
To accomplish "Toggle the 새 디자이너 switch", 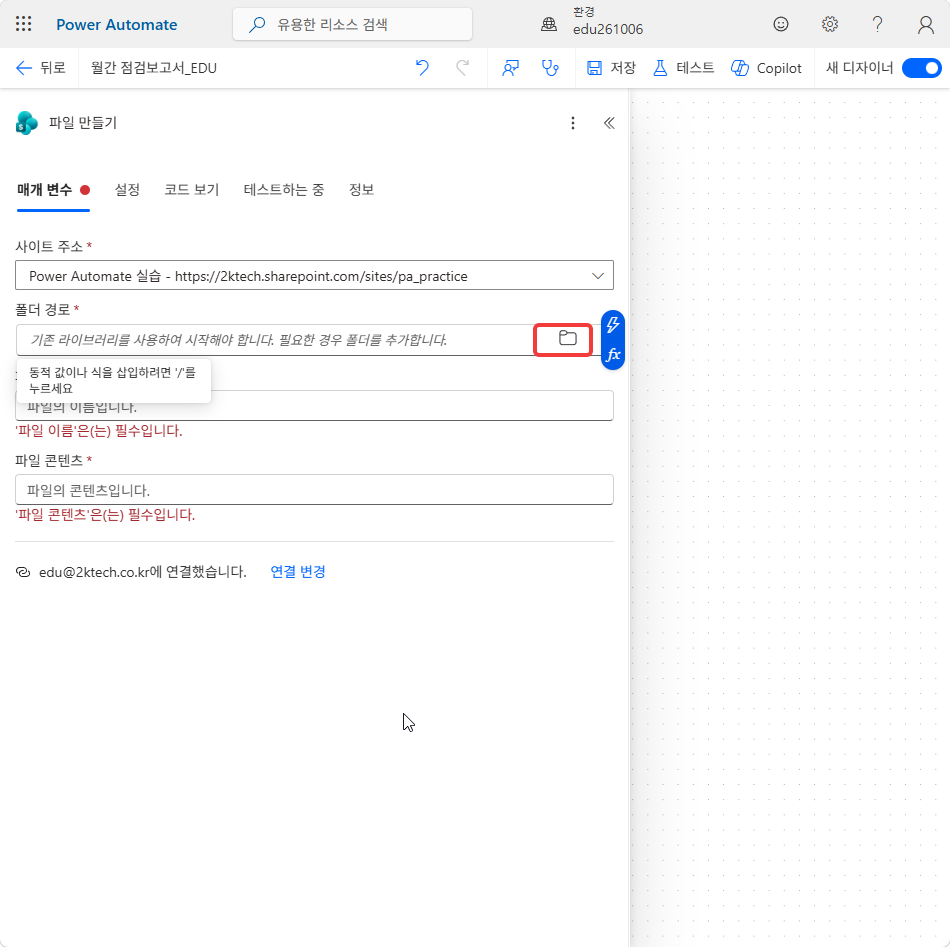I will pos(921,68).
